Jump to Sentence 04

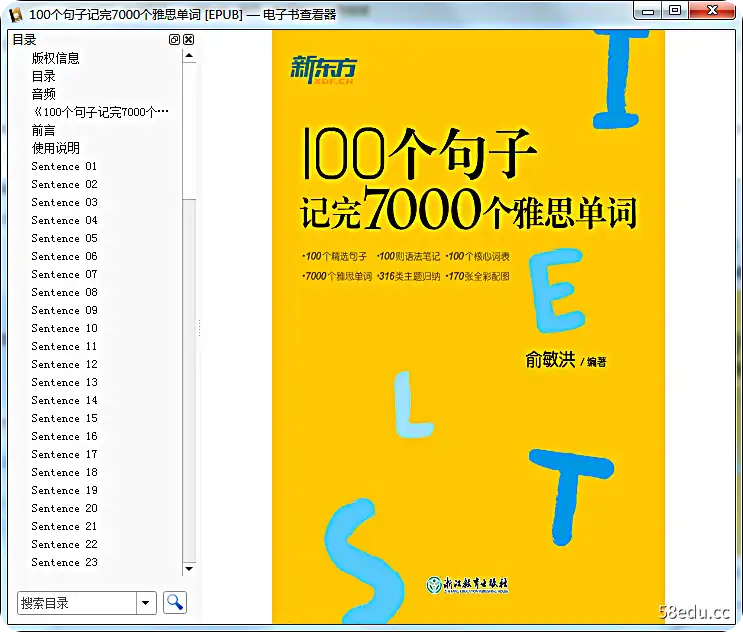pyautogui.click(x=64, y=220)
